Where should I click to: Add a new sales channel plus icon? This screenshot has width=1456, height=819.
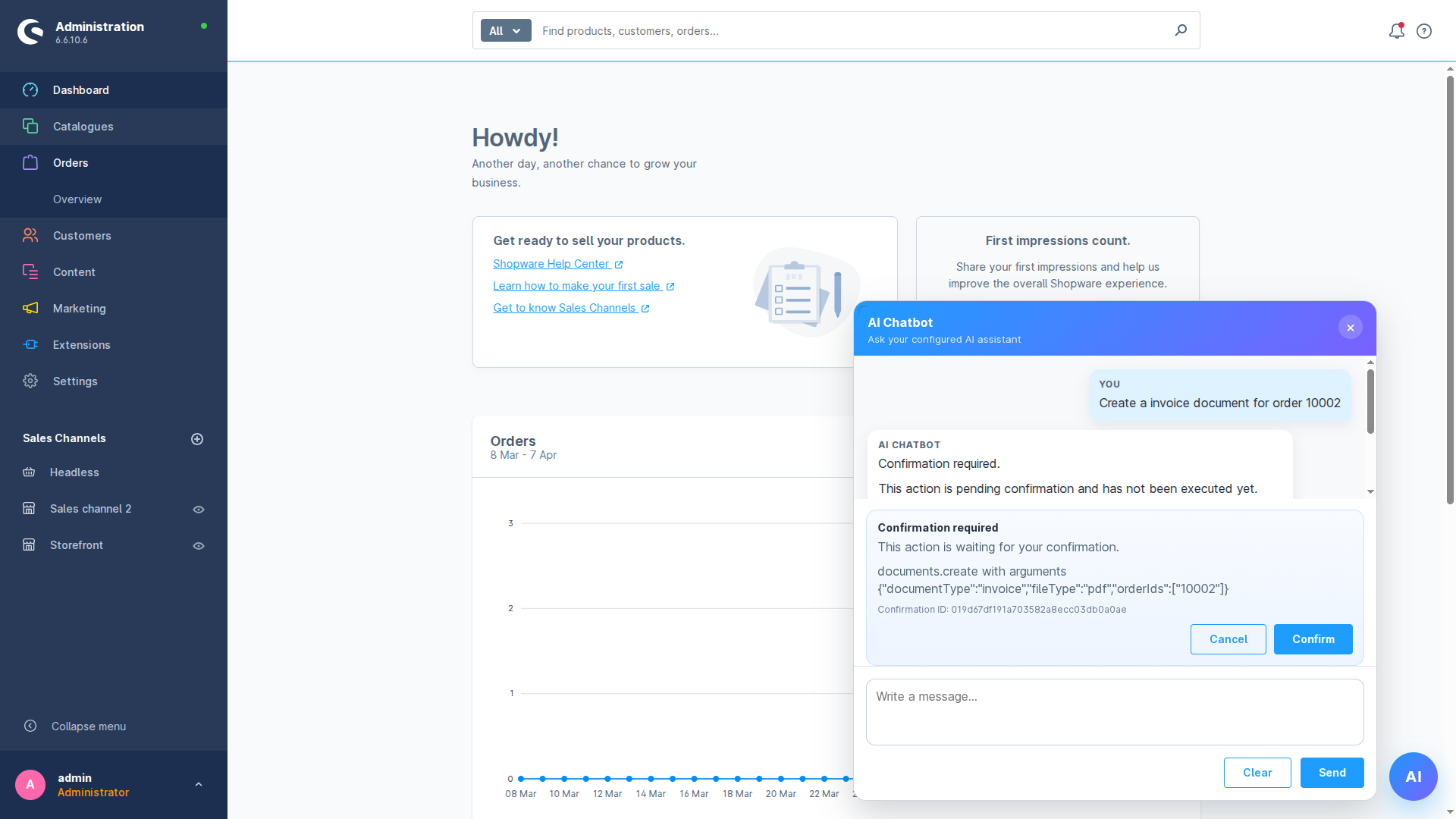tap(197, 439)
